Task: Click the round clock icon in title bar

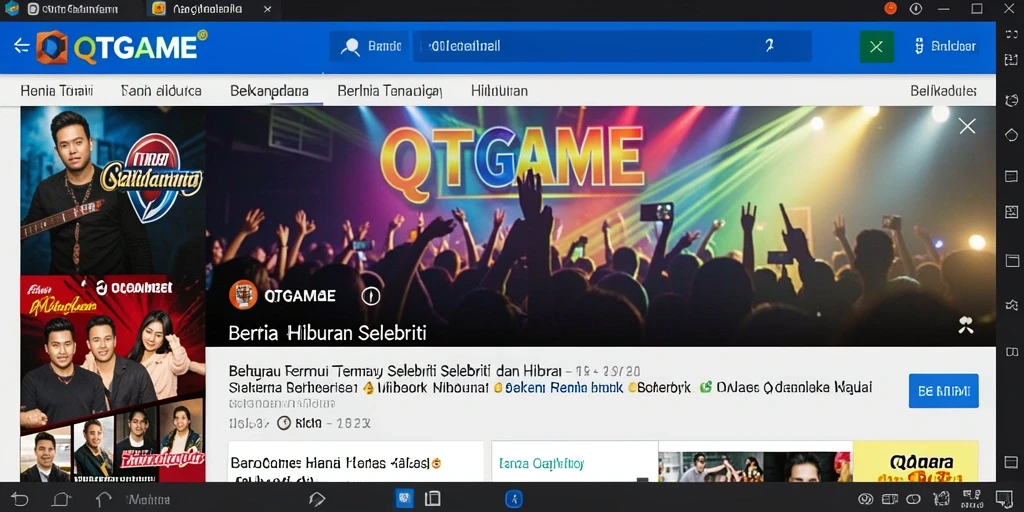Action: (x=916, y=8)
